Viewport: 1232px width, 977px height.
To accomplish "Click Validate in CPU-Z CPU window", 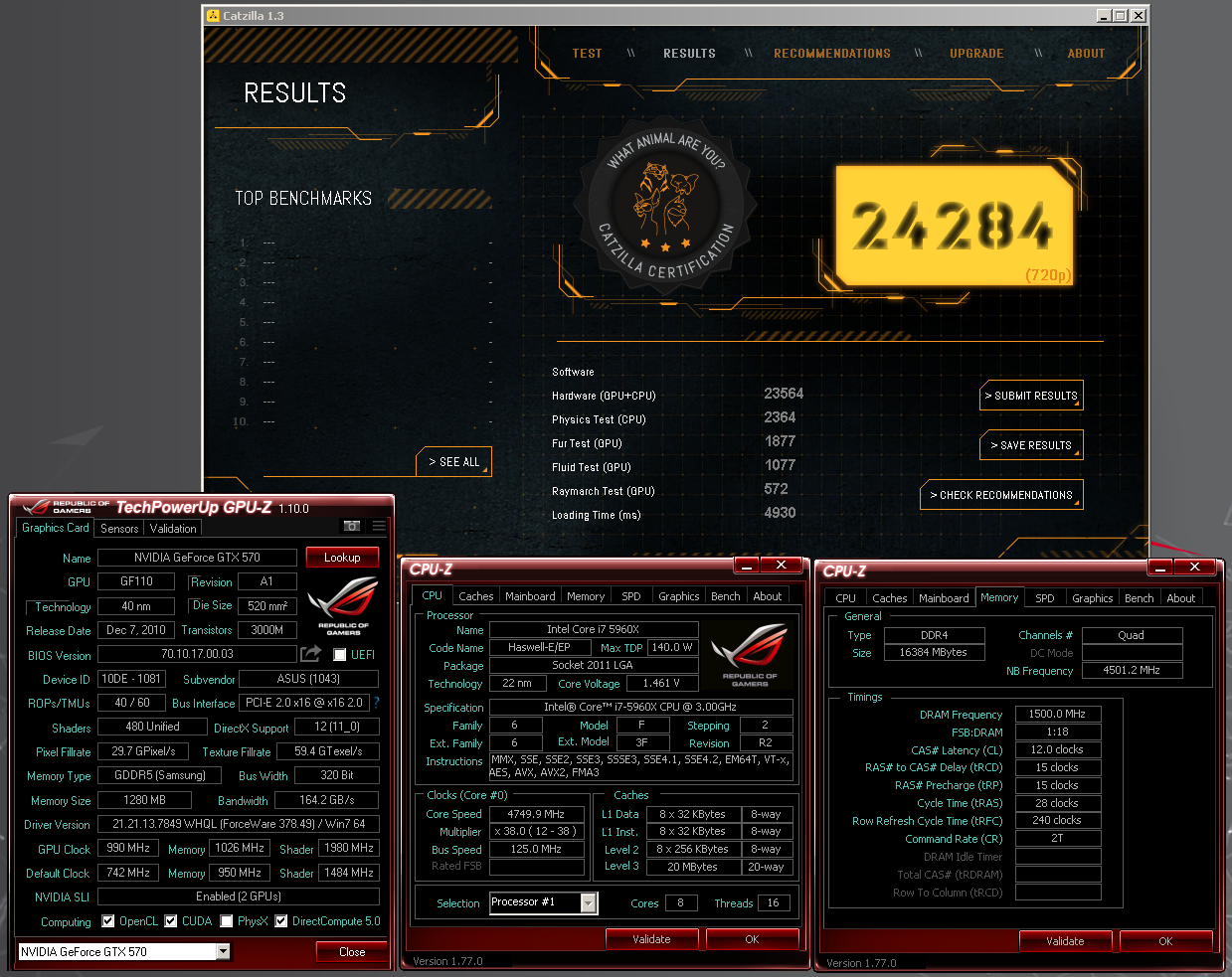I will click(651, 939).
